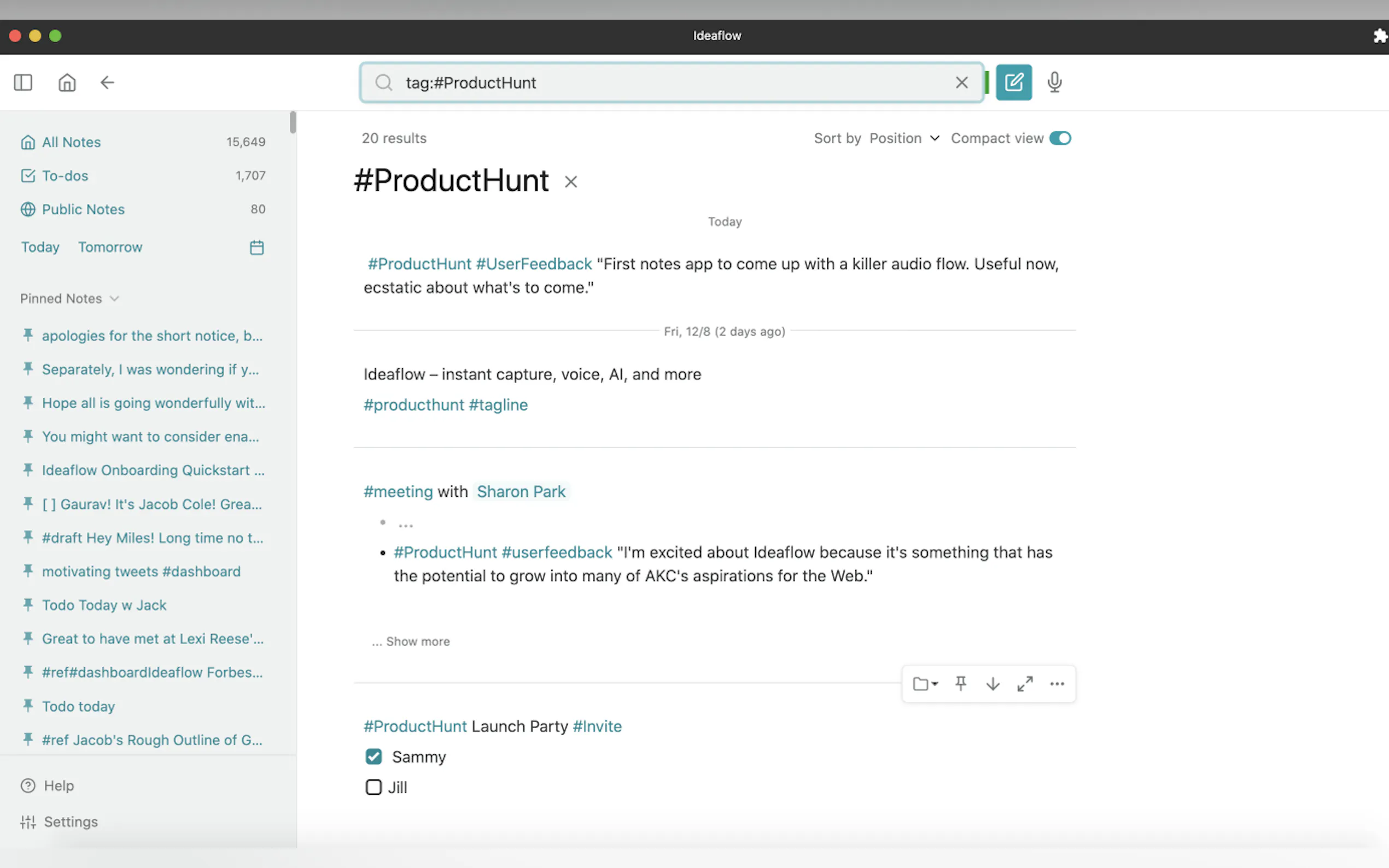
Task: Click the All Notes home icon
Action: coord(28,142)
